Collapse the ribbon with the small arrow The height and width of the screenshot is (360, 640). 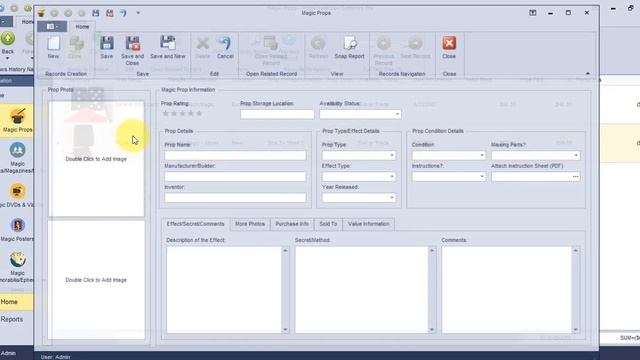(588, 74)
